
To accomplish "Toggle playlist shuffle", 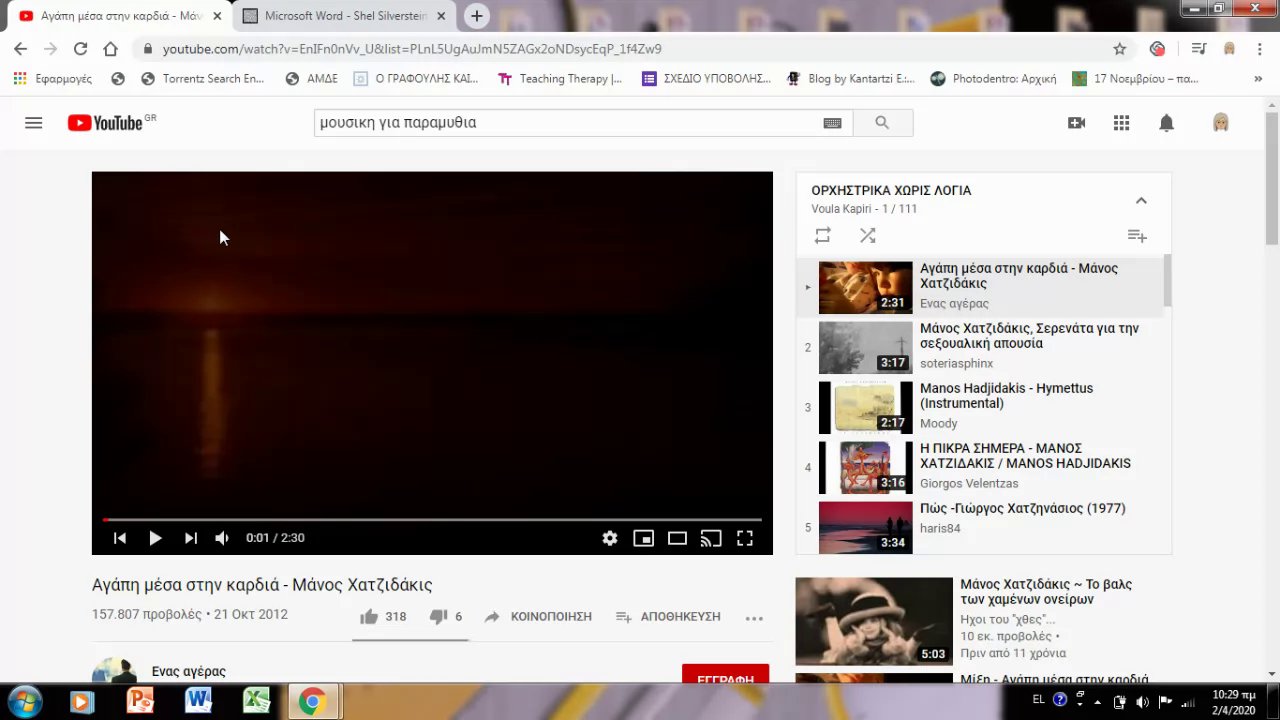I will click(x=867, y=236).
